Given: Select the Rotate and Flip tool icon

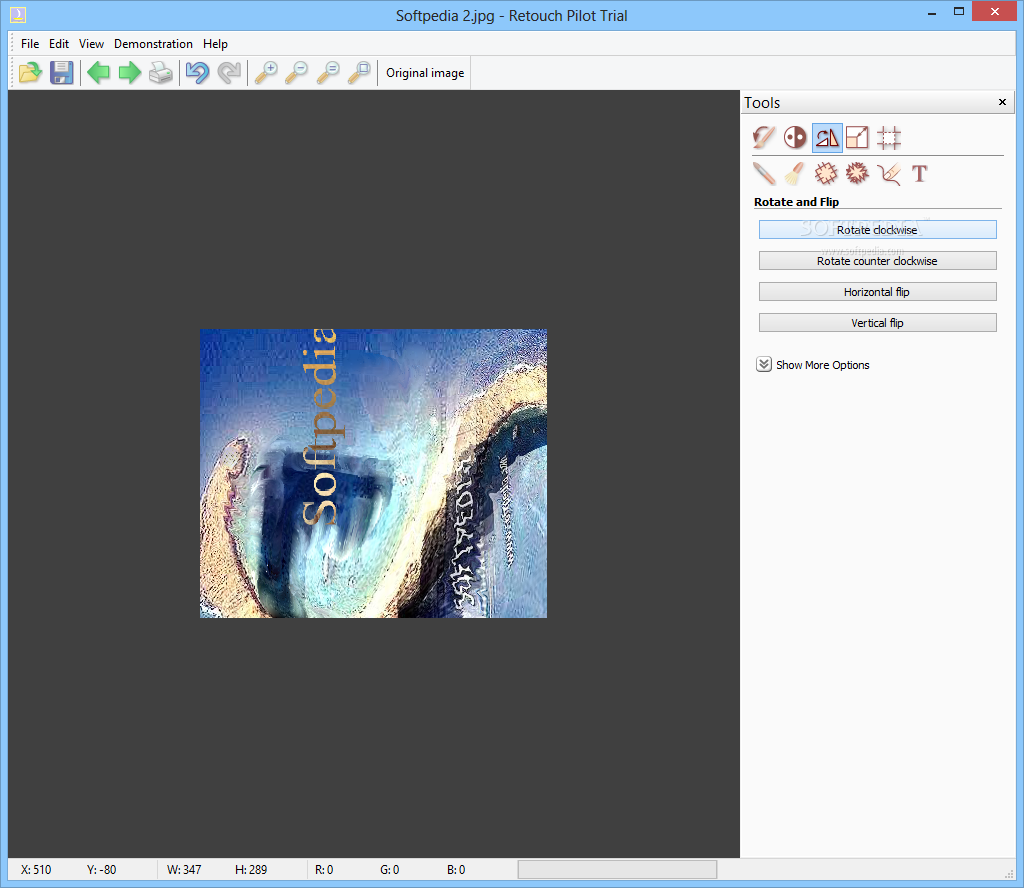Looking at the screenshot, I should pos(827,138).
